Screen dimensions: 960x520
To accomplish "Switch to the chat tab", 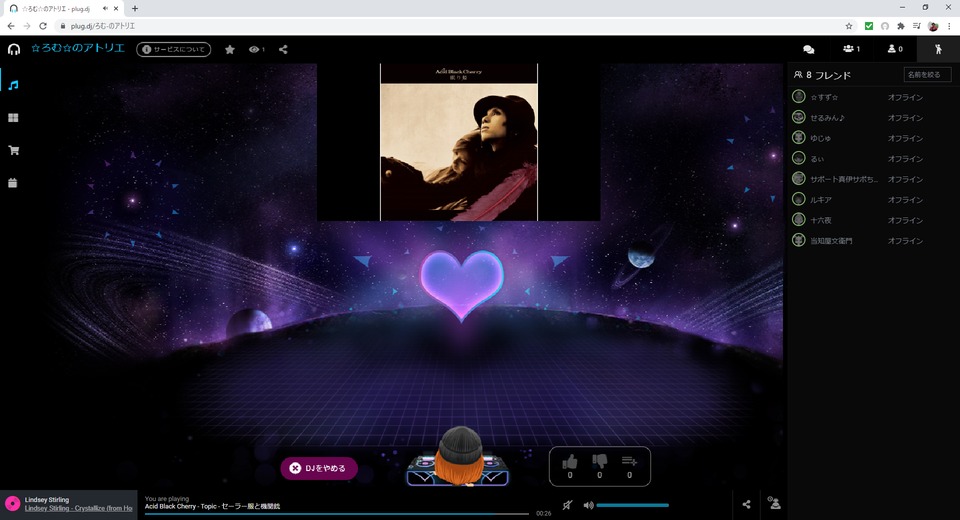I will click(808, 49).
